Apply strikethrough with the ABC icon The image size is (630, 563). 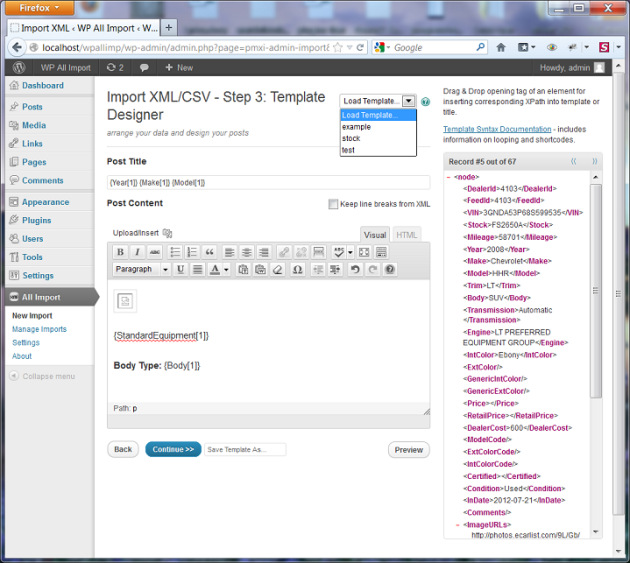[155, 252]
